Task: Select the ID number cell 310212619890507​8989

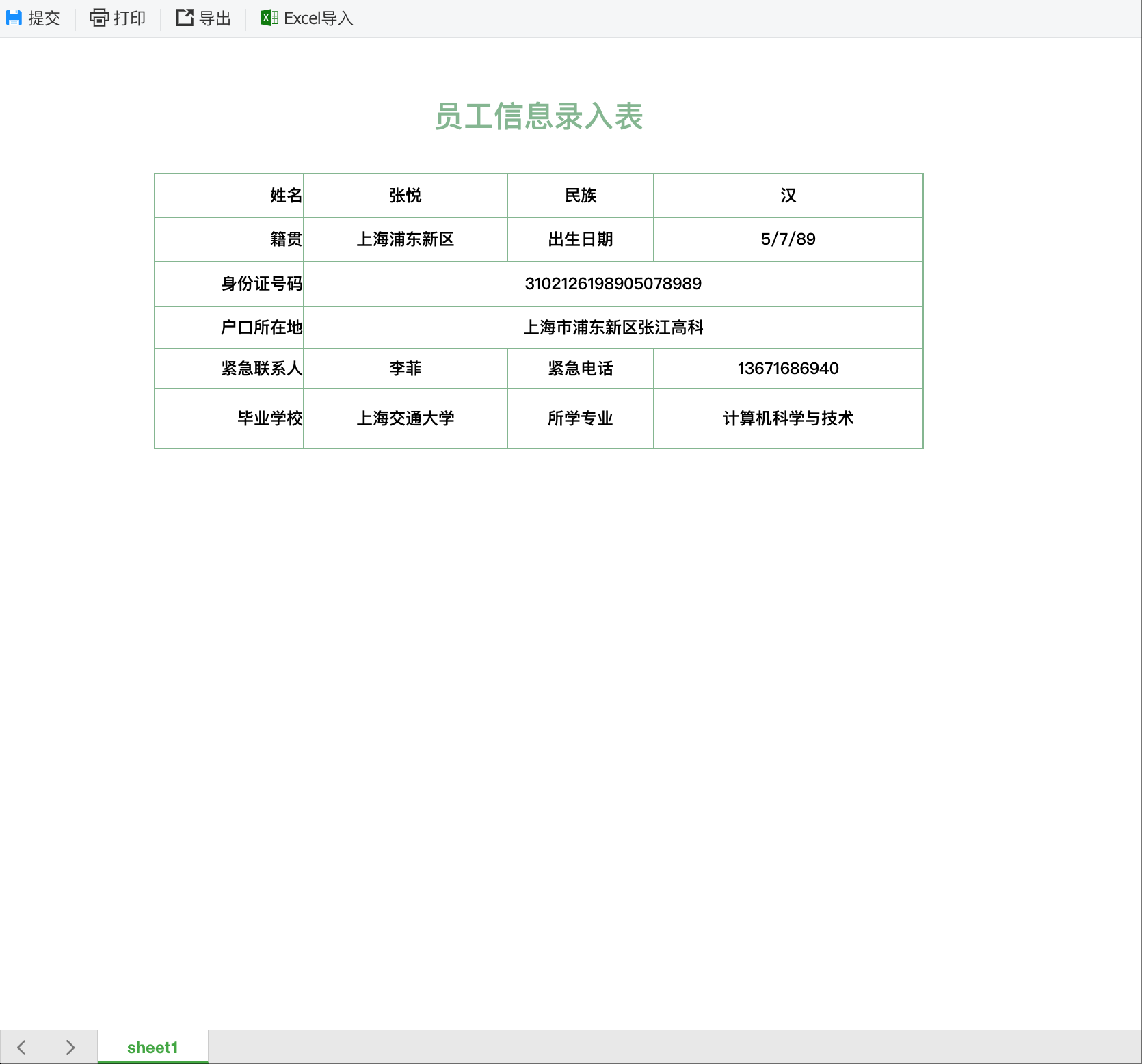Action: 613,284
